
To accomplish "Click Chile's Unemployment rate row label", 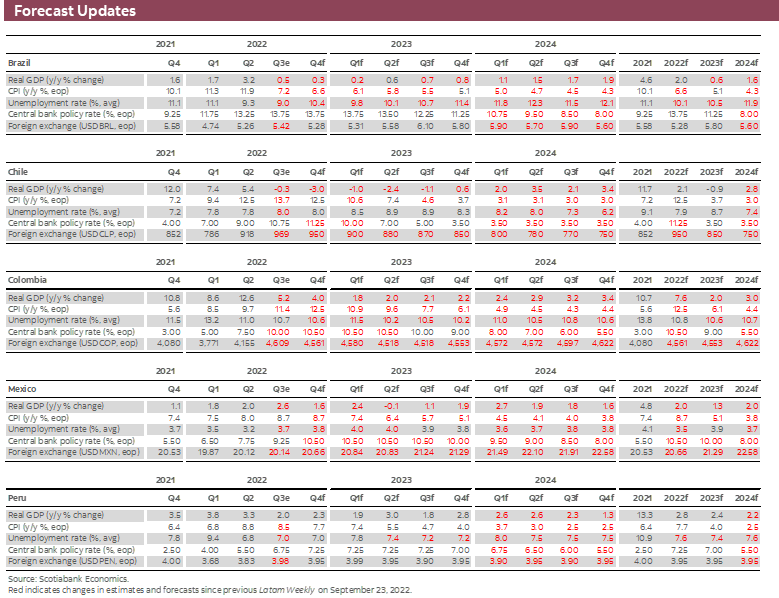I will pos(63,212).
